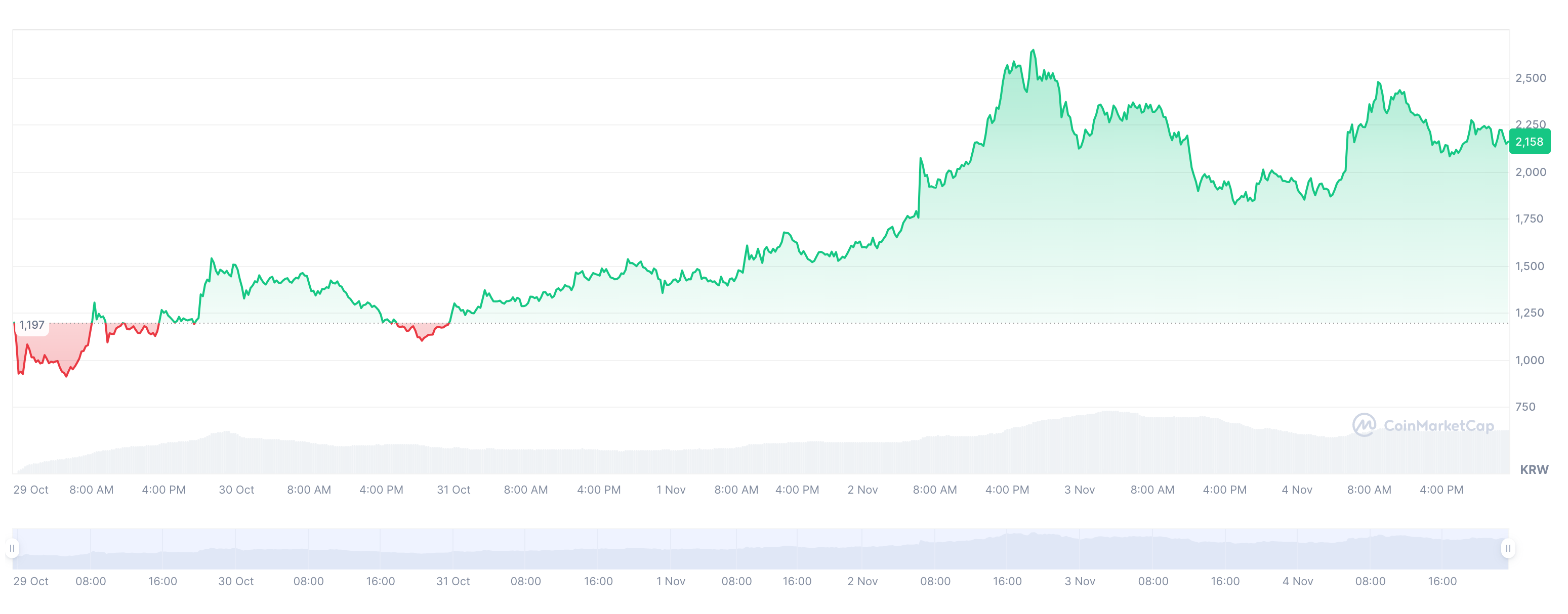1568x614 pixels.
Task: Click the 1,500 price axis label
Action: [1529, 266]
